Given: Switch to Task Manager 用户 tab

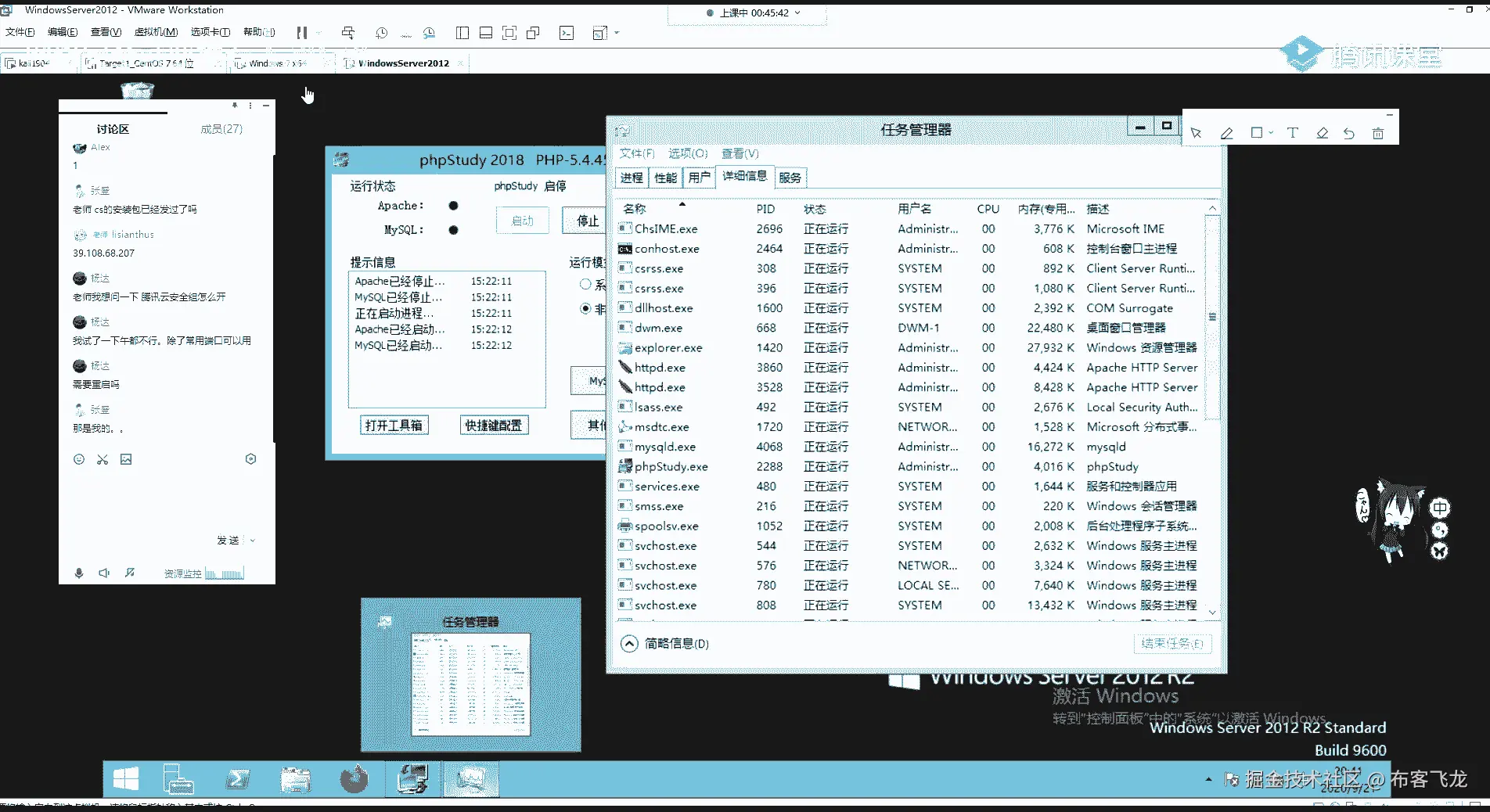Looking at the screenshot, I should [x=699, y=178].
